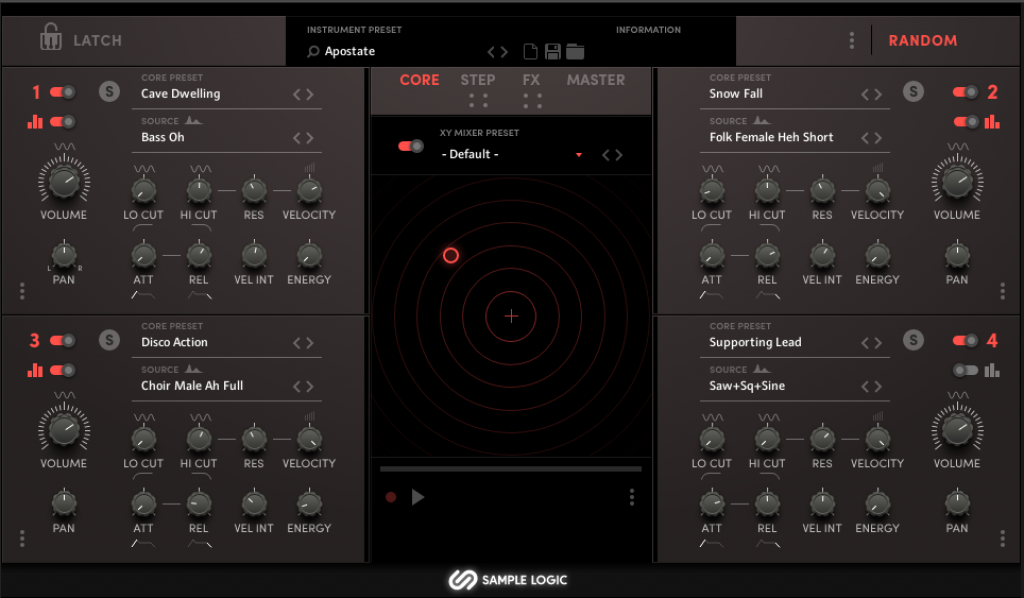Select next source after Saw+Sq+Sine
1024x598 pixels.
pos(878,386)
